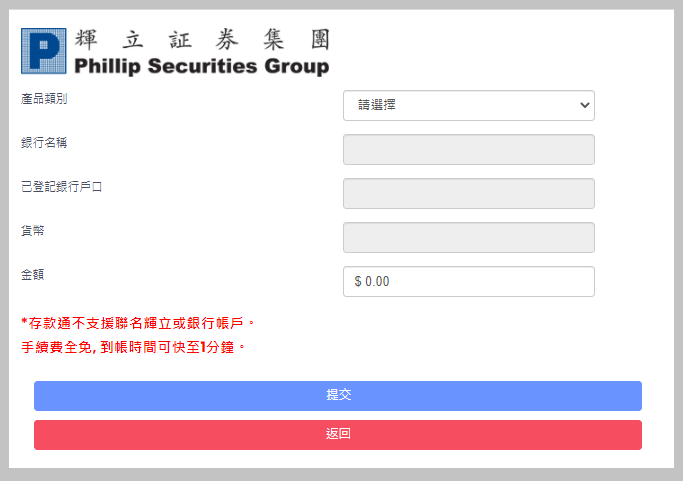Click the Phillip Securities Group English title
The width and height of the screenshot is (683, 481).
(x=201, y=67)
